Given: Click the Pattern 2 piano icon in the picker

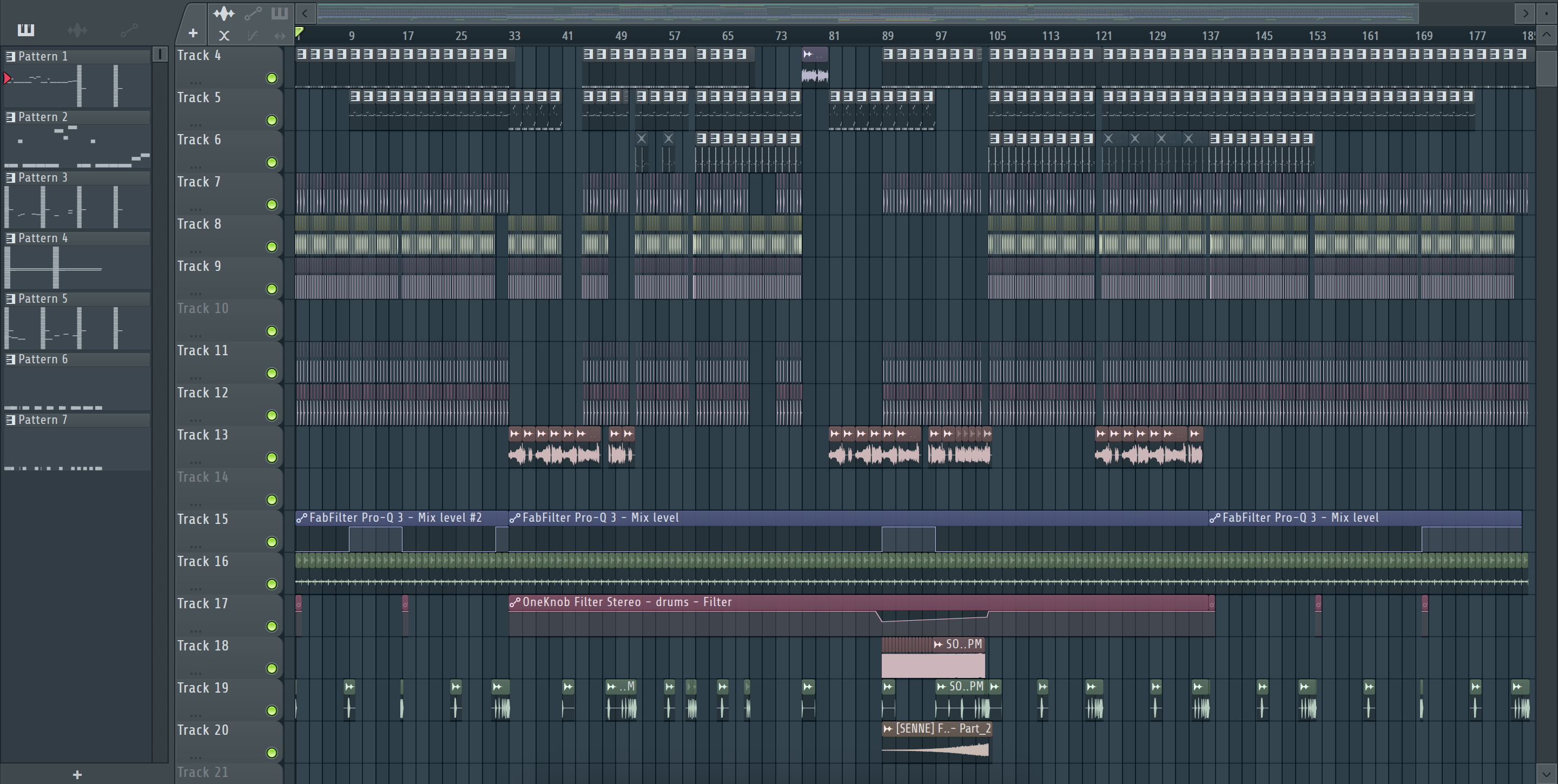Looking at the screenshot, I should tap(10, 117).
